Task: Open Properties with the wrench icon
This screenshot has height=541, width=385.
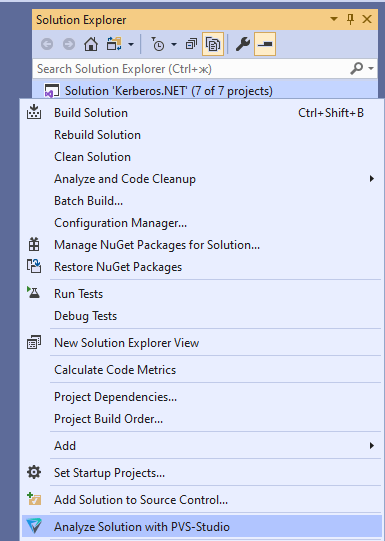Action: pyautogui.click(x=243, y=44)
